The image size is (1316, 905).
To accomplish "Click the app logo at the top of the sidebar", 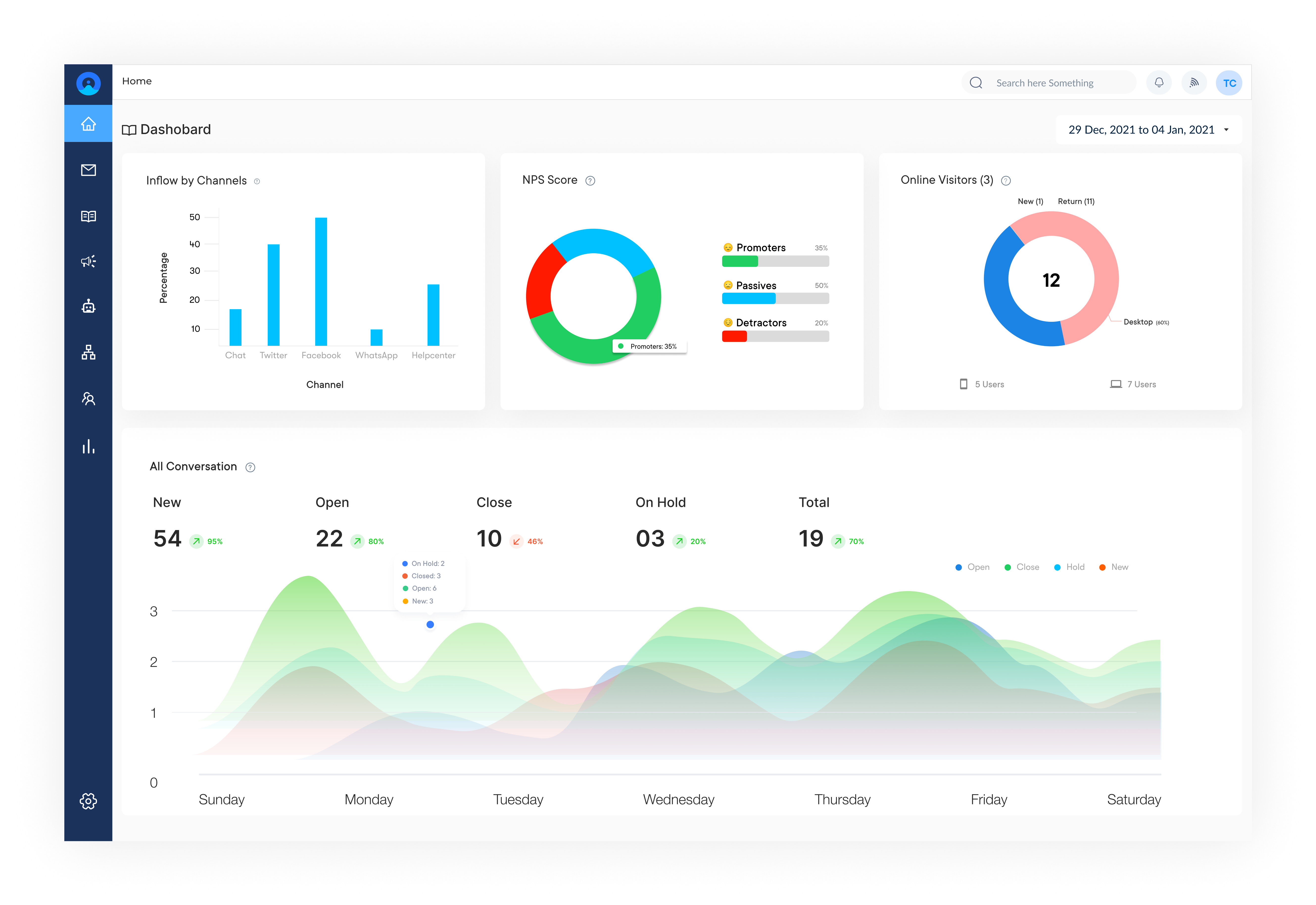I will click(x=89, y=83).
